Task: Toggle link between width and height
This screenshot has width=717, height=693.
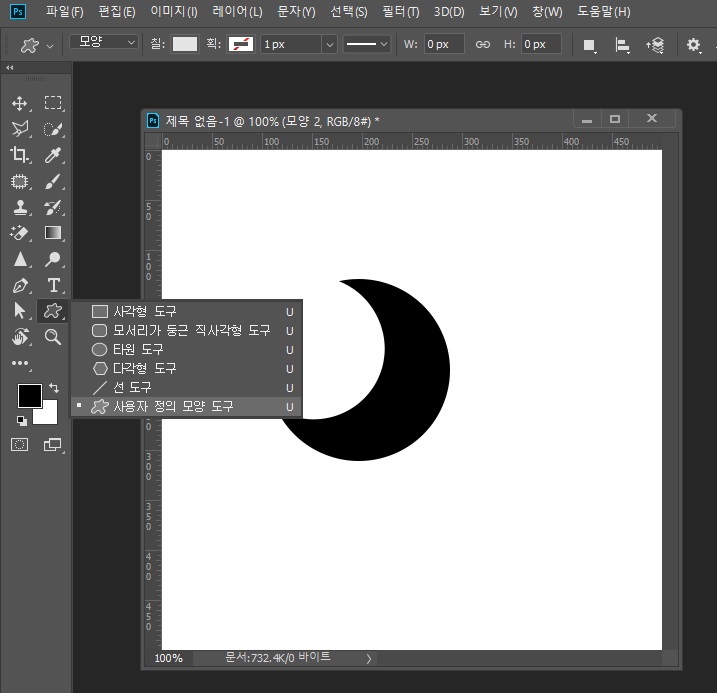Action: point(482,44)
